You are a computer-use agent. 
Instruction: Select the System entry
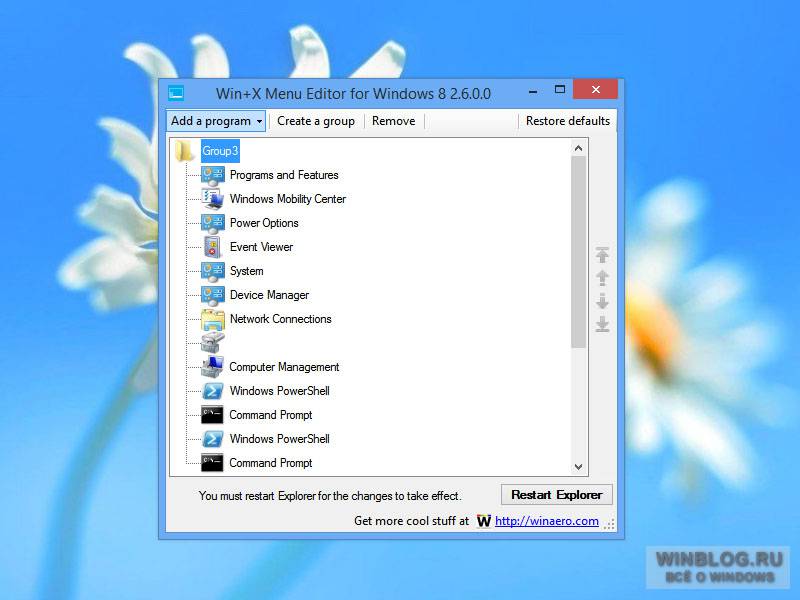pyautogui.click(x=246, y=271)
